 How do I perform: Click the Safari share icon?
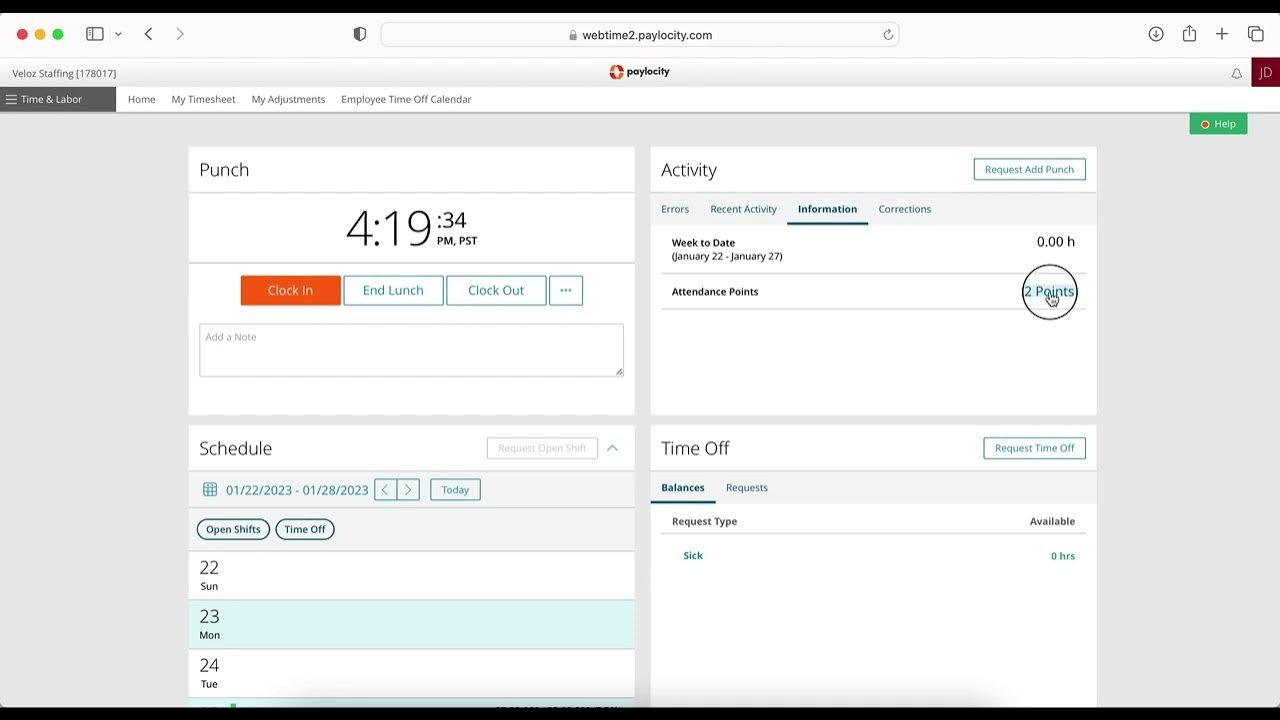click(x=1189, y=34)
